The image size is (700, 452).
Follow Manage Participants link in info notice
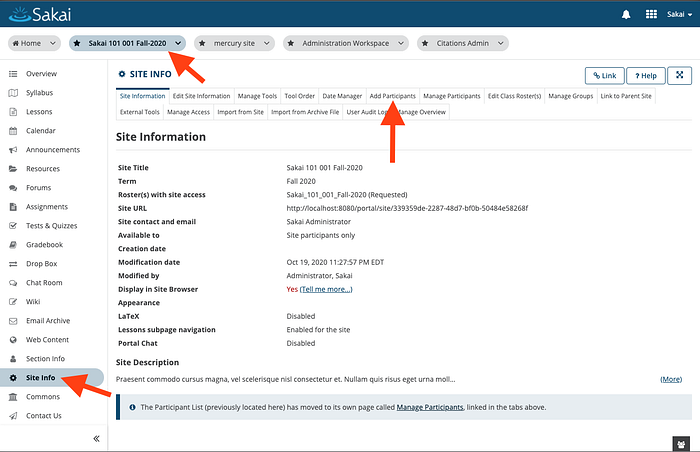click(430, 407)
